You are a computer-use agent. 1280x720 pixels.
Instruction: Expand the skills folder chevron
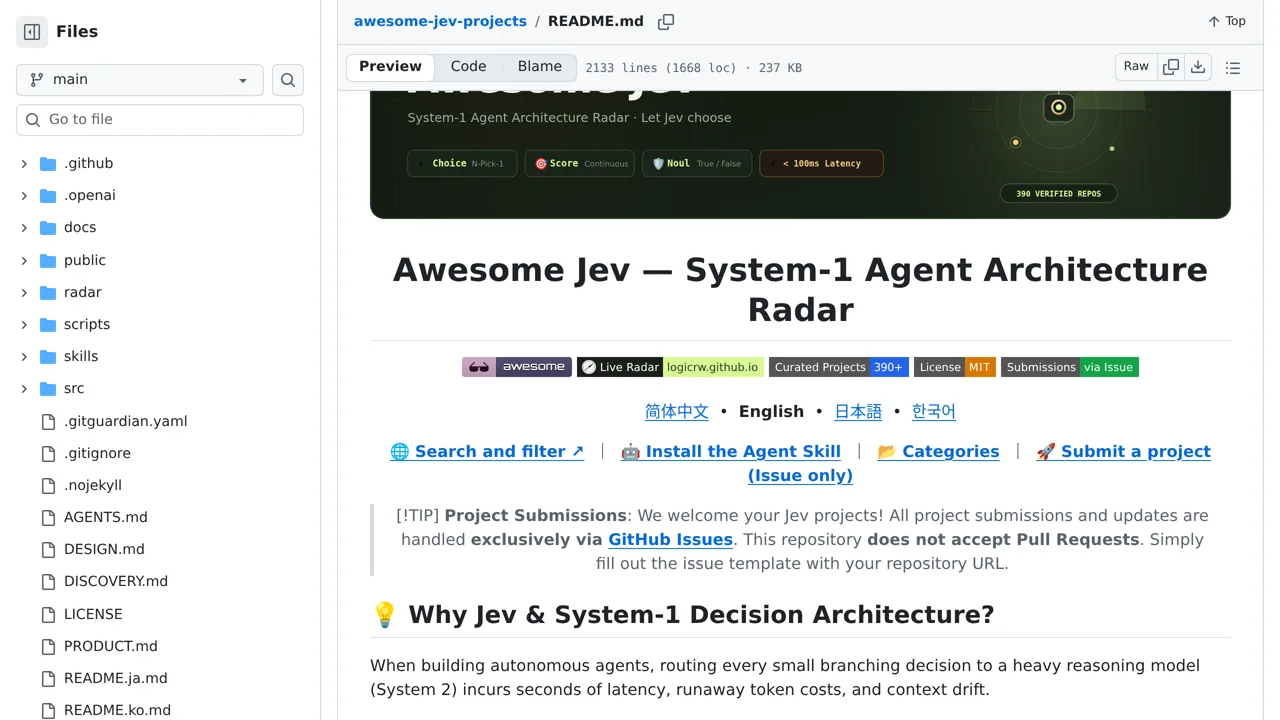[x=24, y=357]
